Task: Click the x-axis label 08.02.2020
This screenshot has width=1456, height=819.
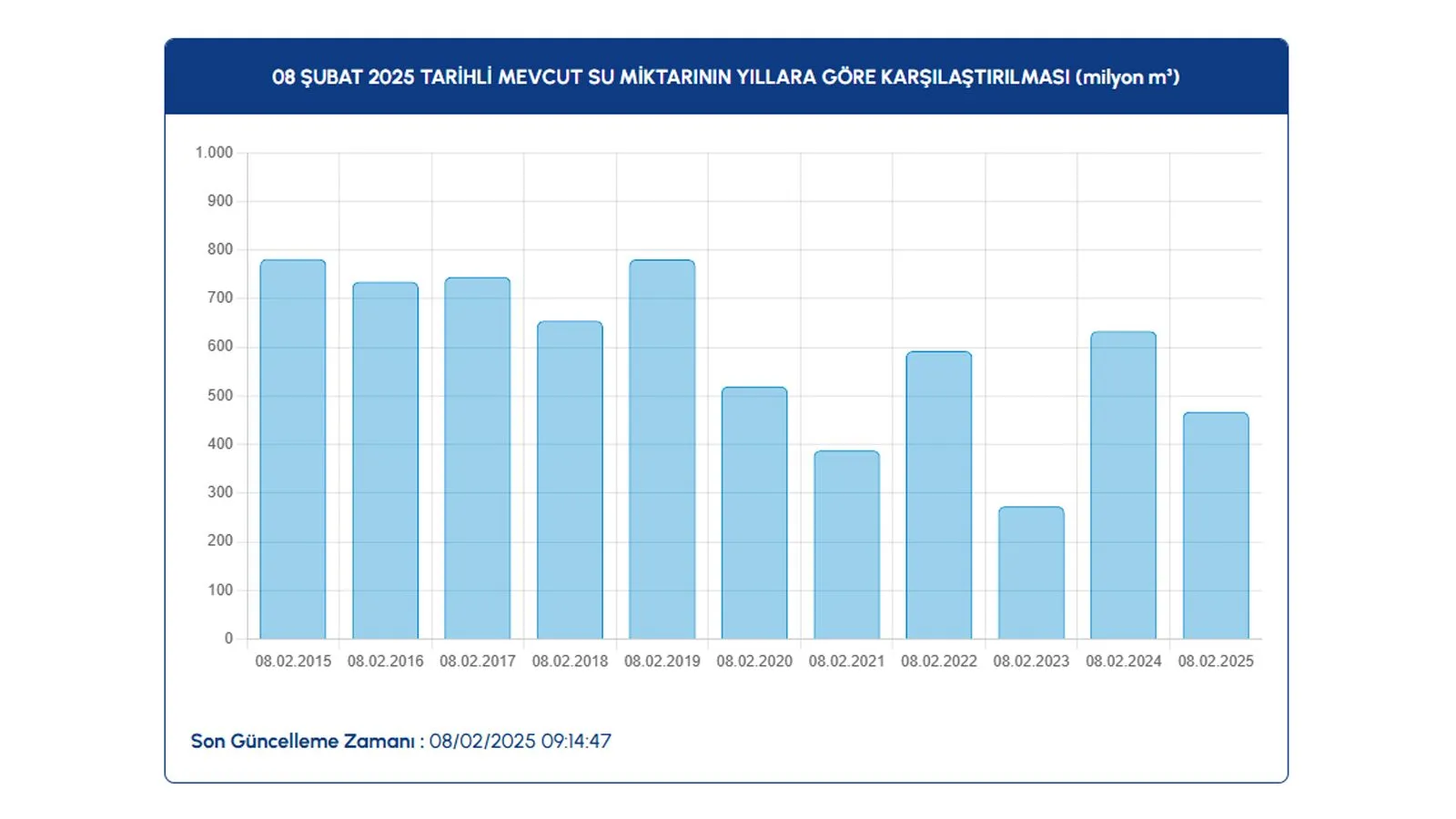Action: [754, 662]
